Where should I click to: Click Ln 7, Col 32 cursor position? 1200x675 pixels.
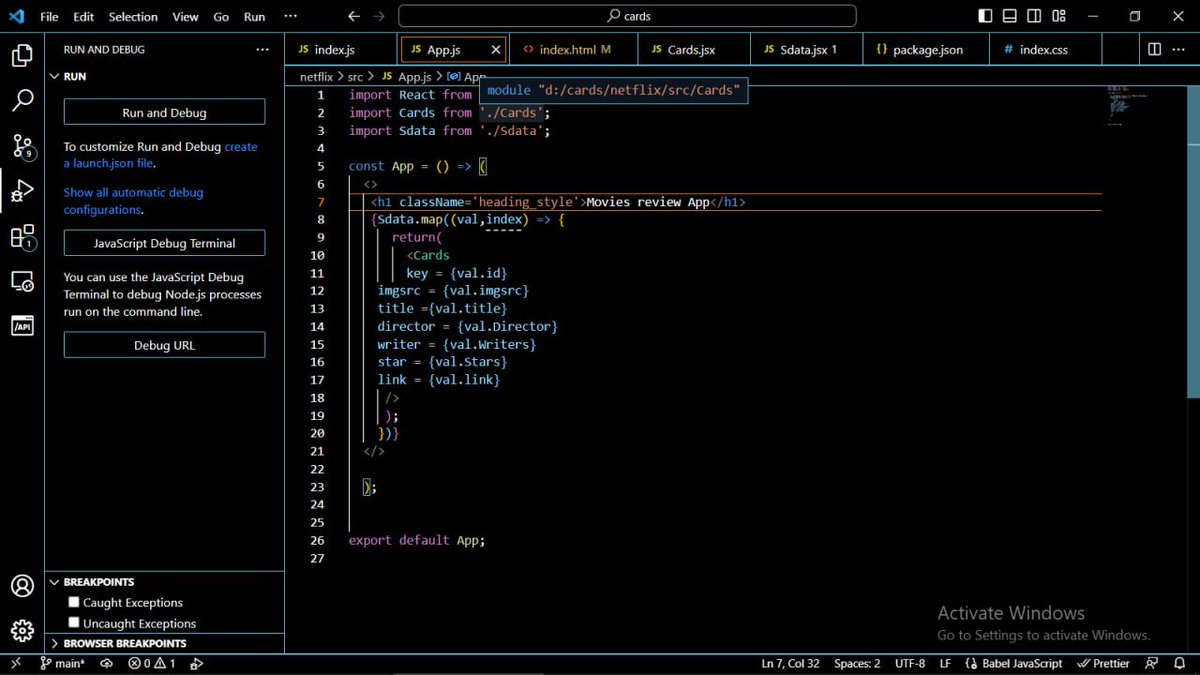point(790,663)
